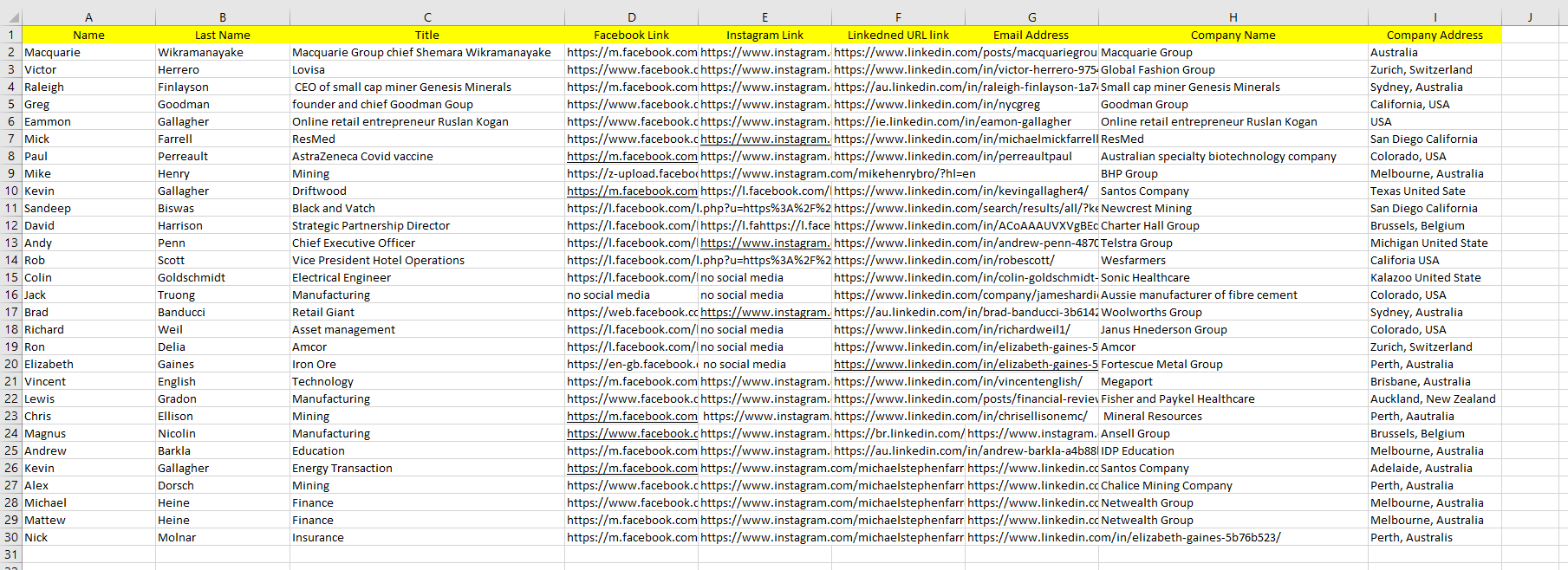Click the "Strategic Partnership Director" cell
1568x570 pixels.
tap(427, 225)
